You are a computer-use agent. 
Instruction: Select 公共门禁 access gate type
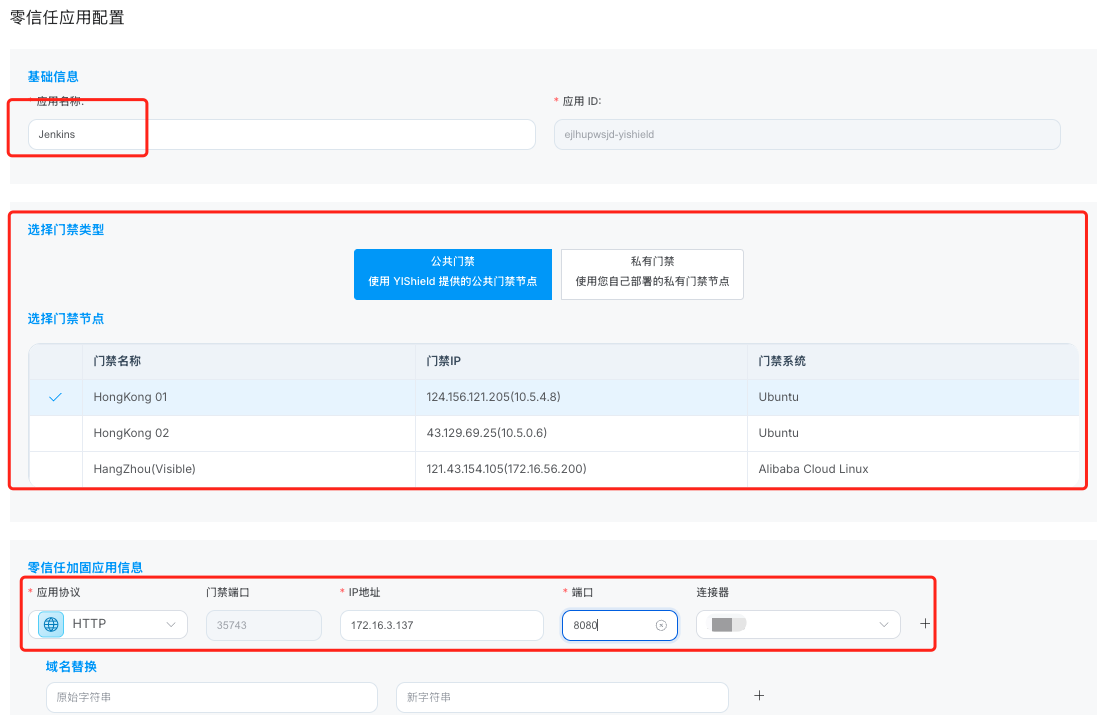tap(452, 274)
